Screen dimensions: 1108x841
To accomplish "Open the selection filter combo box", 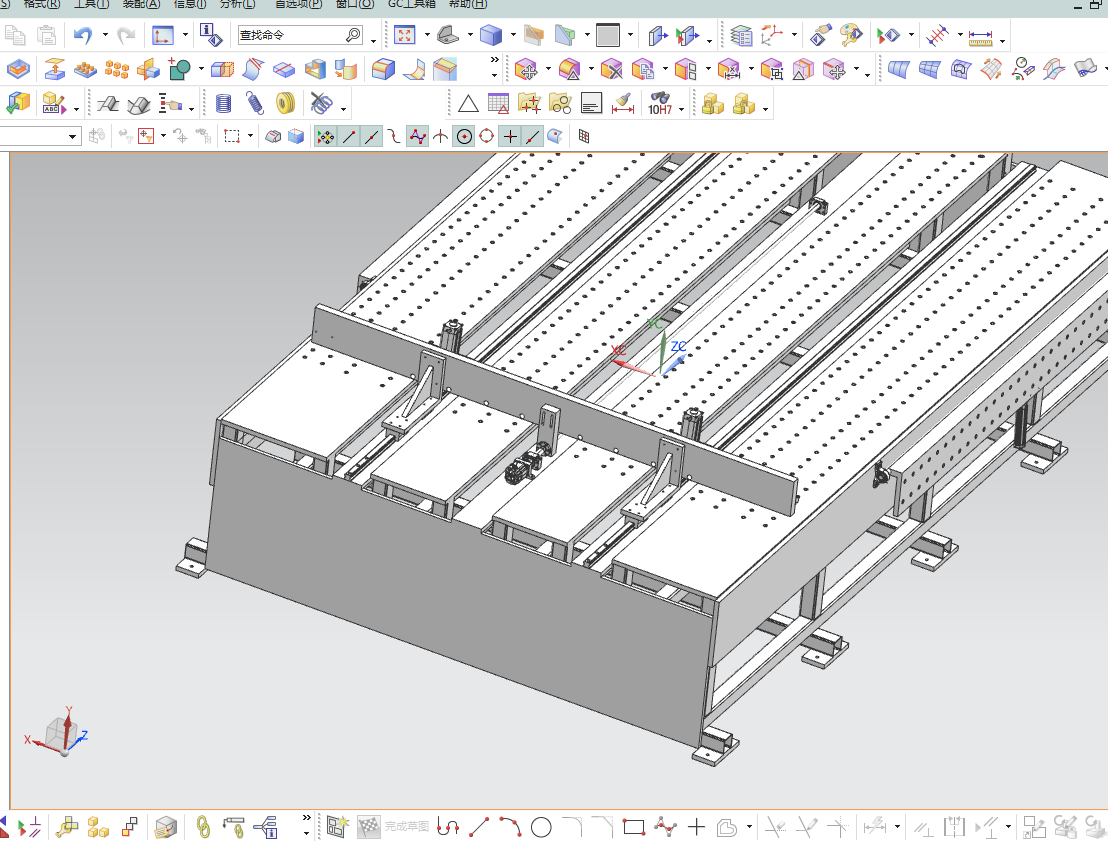I will coord(39,136).
